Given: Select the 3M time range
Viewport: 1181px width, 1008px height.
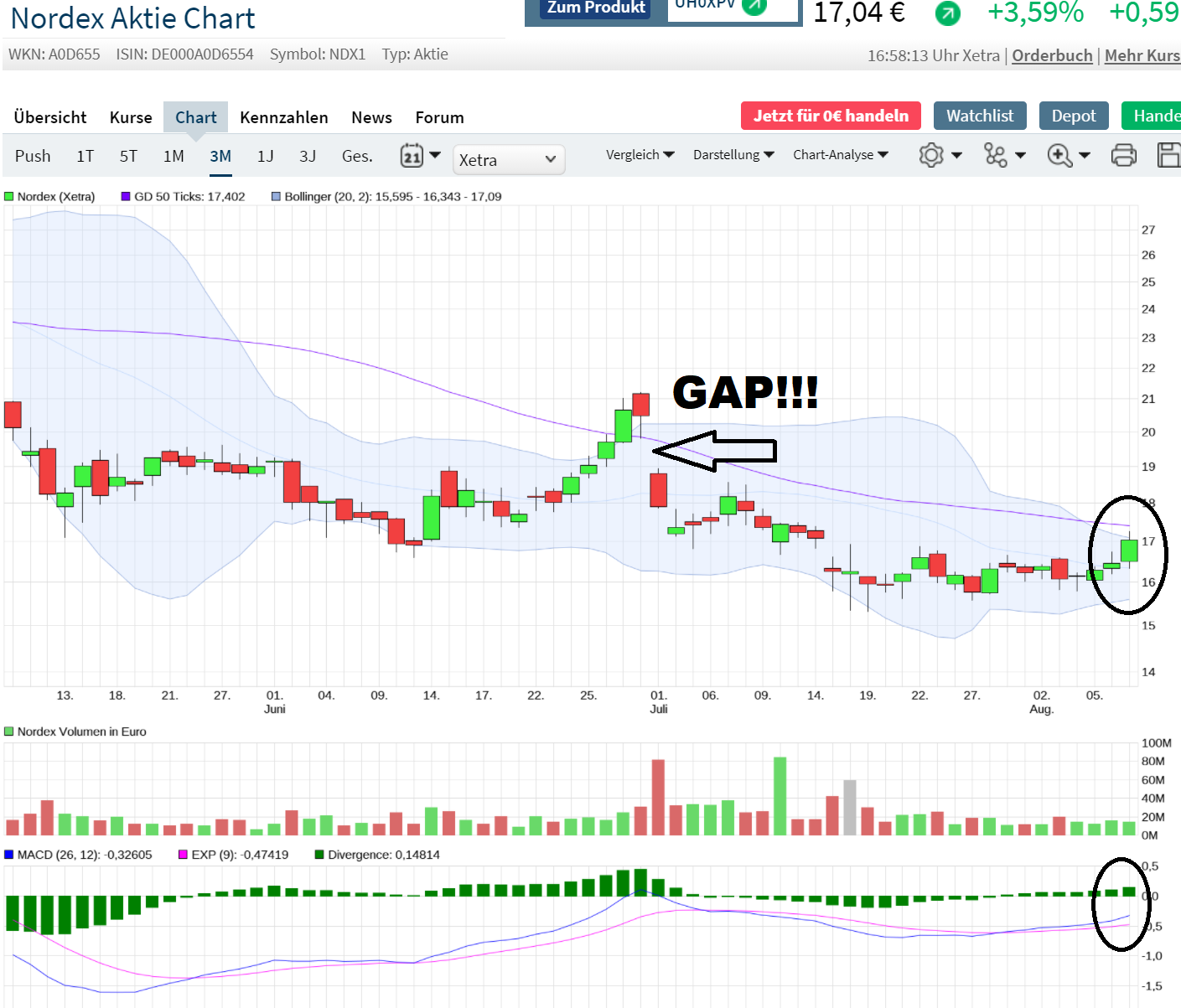Looking at the screenshot, I should [220, 156].
